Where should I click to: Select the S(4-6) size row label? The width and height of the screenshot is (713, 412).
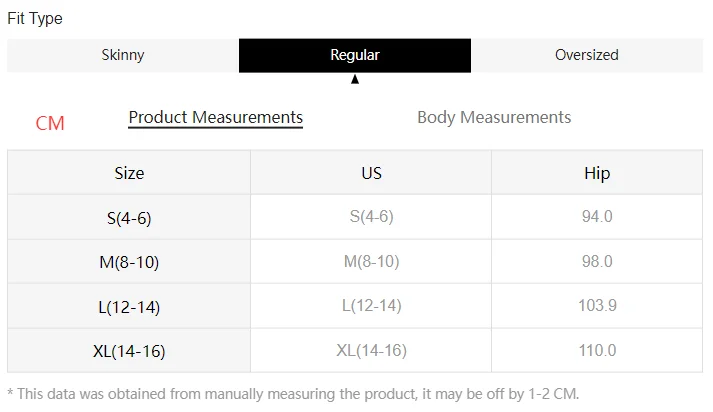[x=129, y=217]
